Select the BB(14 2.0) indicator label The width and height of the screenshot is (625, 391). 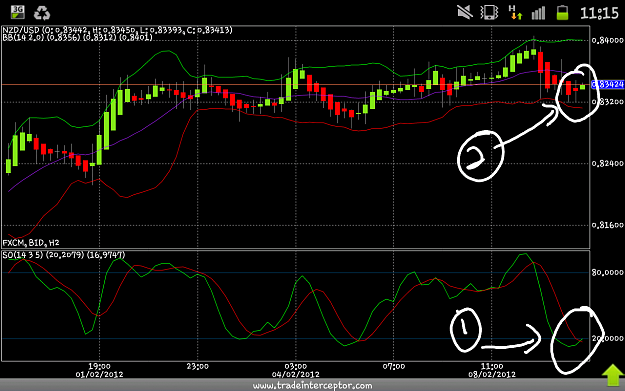77,37
